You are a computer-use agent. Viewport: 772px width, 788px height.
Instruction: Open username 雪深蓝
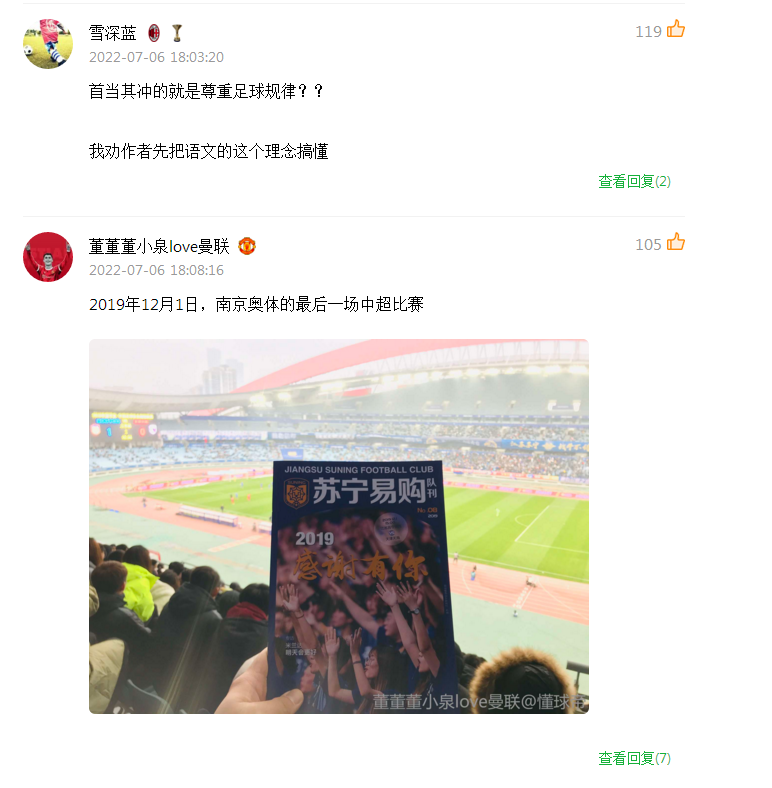(113, 33)
